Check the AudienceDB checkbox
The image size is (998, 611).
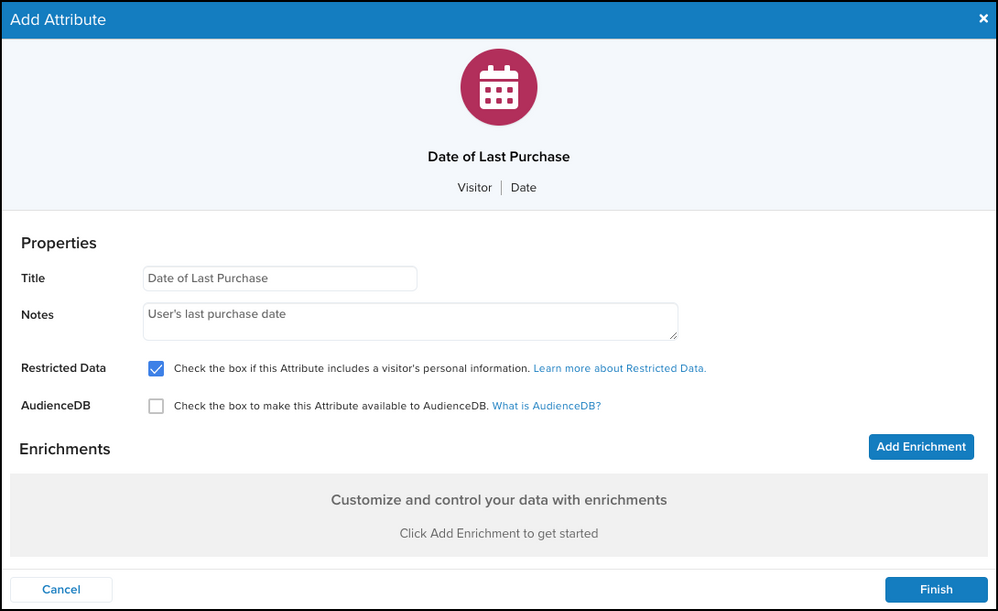156,406
